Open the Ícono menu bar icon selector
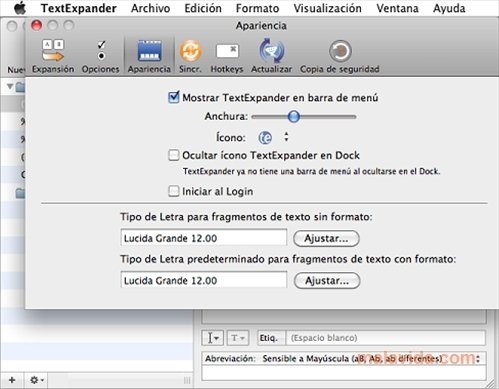499x389 pixels. [273, 137]
